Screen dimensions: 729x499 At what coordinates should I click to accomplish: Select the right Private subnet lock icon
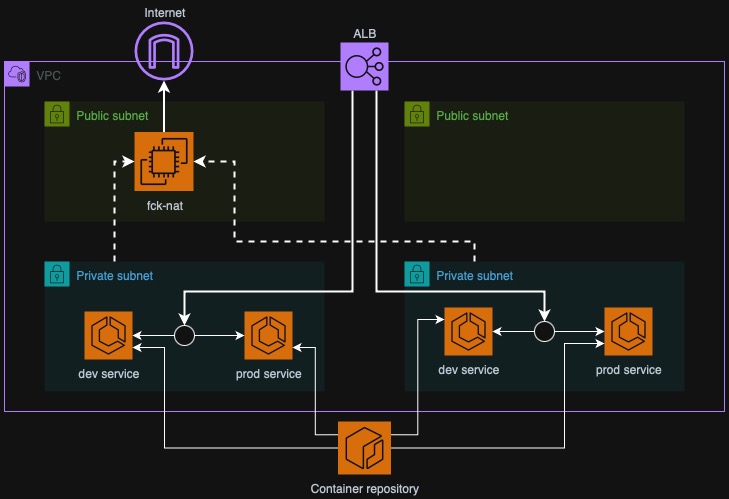click(x=417, y=274)
